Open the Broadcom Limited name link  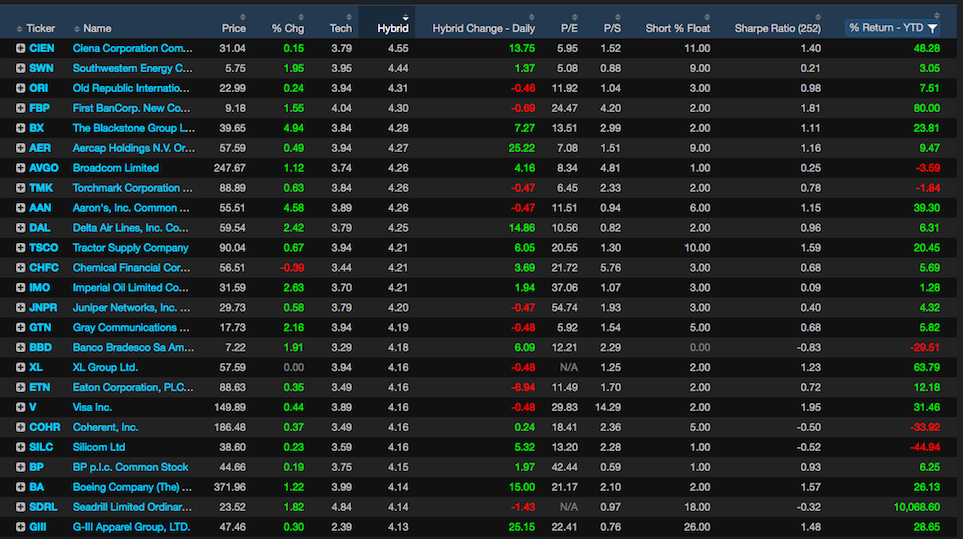click(x=115, y=168)
